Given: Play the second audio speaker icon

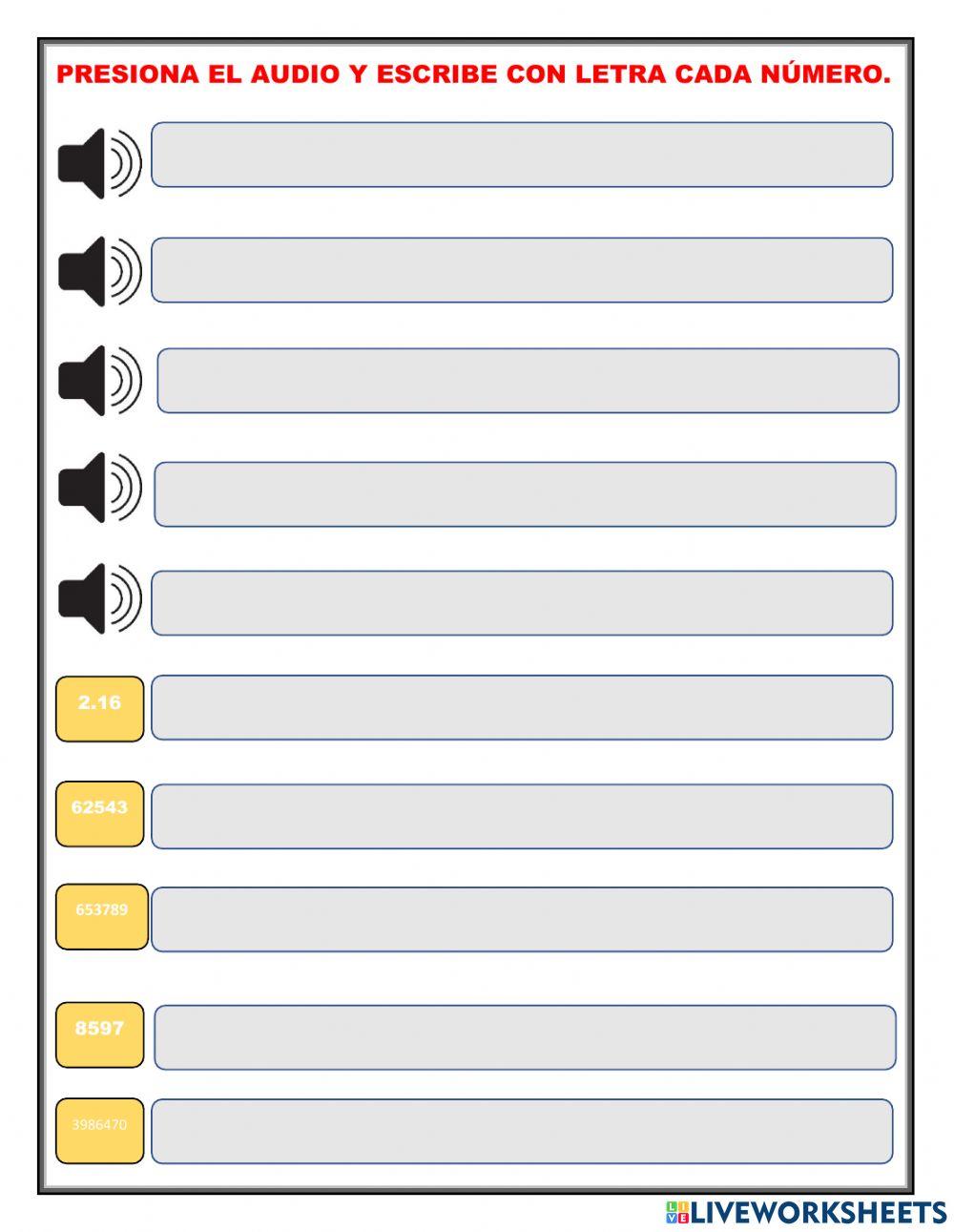Looking at the screenshot, I should [99, 272].
